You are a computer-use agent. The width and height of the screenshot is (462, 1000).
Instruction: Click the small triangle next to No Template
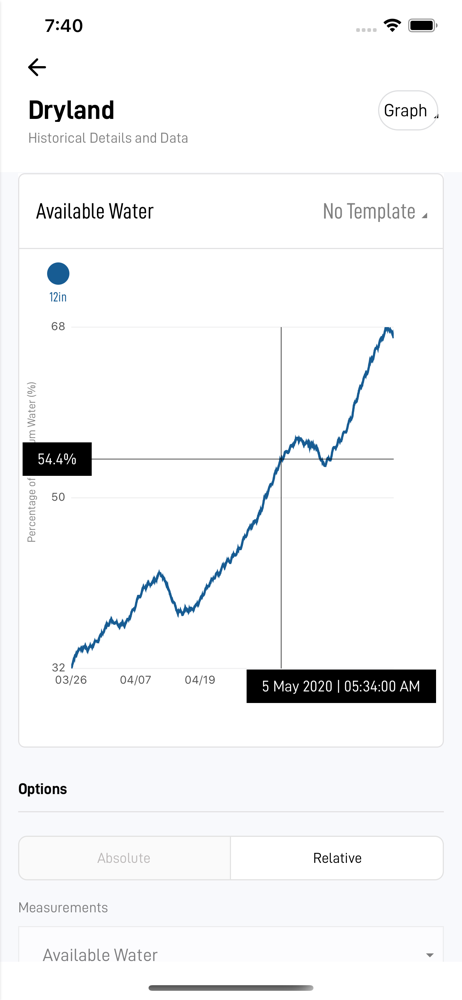point(424,216)
